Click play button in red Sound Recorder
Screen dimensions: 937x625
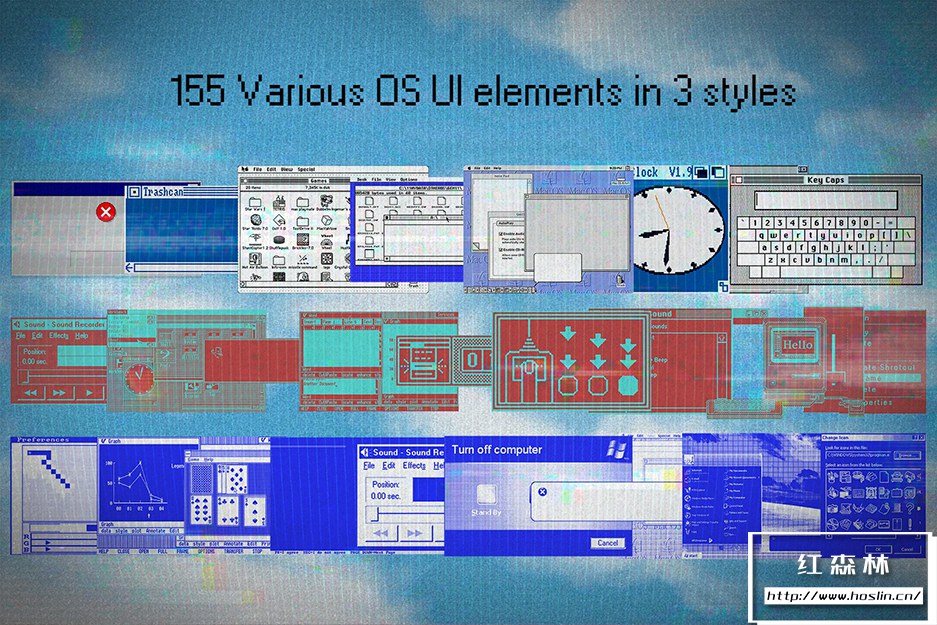90,393
